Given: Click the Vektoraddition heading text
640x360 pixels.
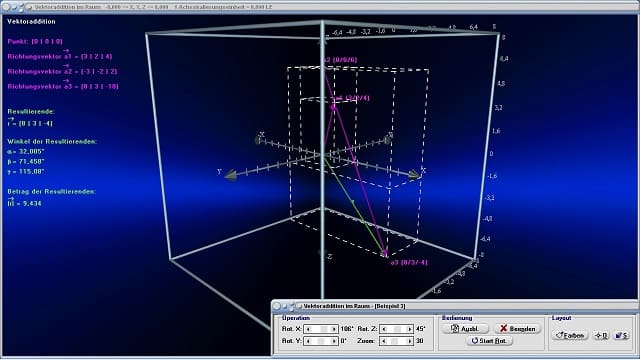Looking at the screenshot, I should tap(31, 22).
